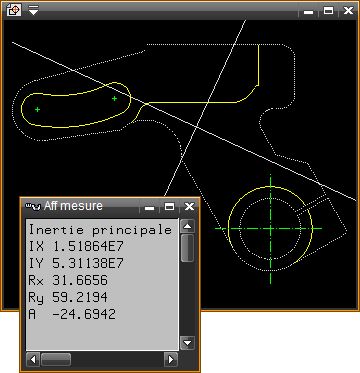Select the left green cross point in slot
This screenshot has width=360, height=373.
[37, 109]
